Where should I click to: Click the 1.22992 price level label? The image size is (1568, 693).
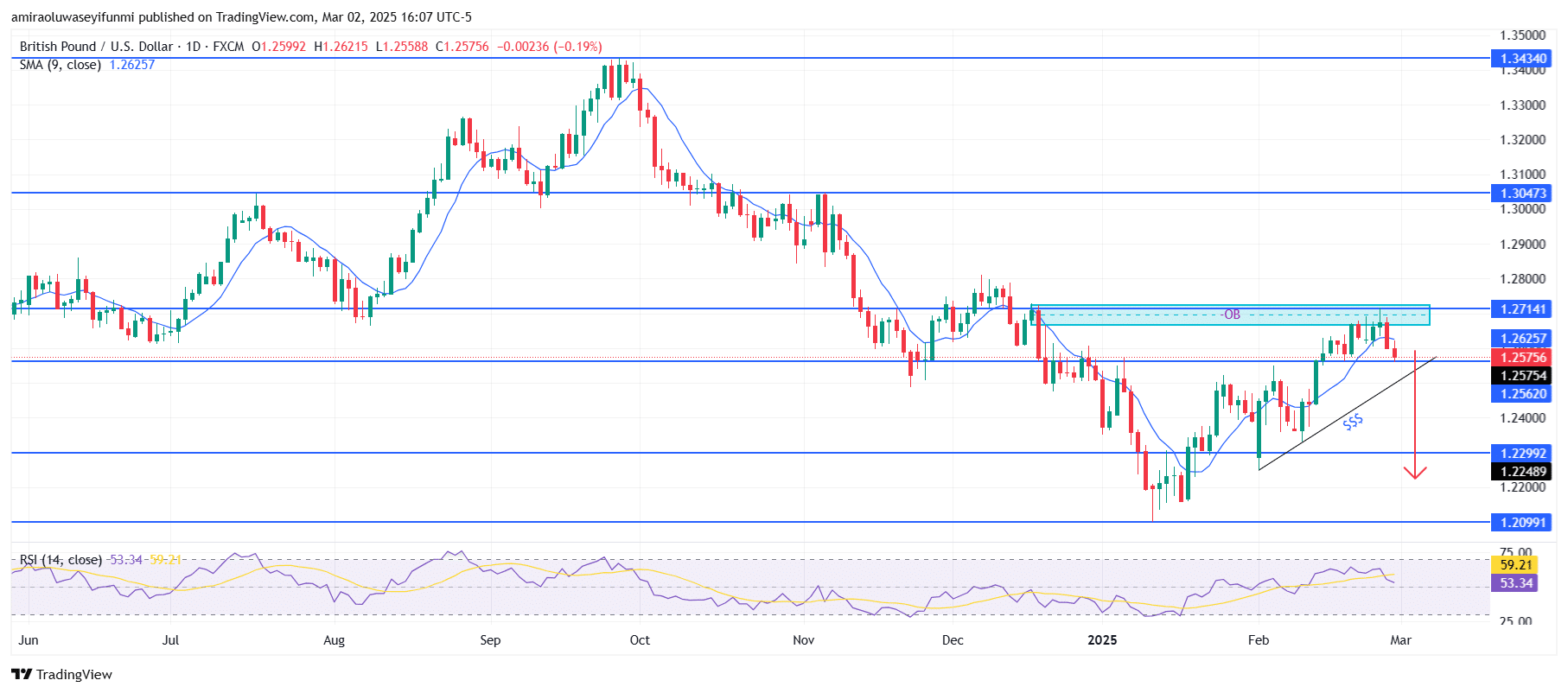tap(1522, 453)
